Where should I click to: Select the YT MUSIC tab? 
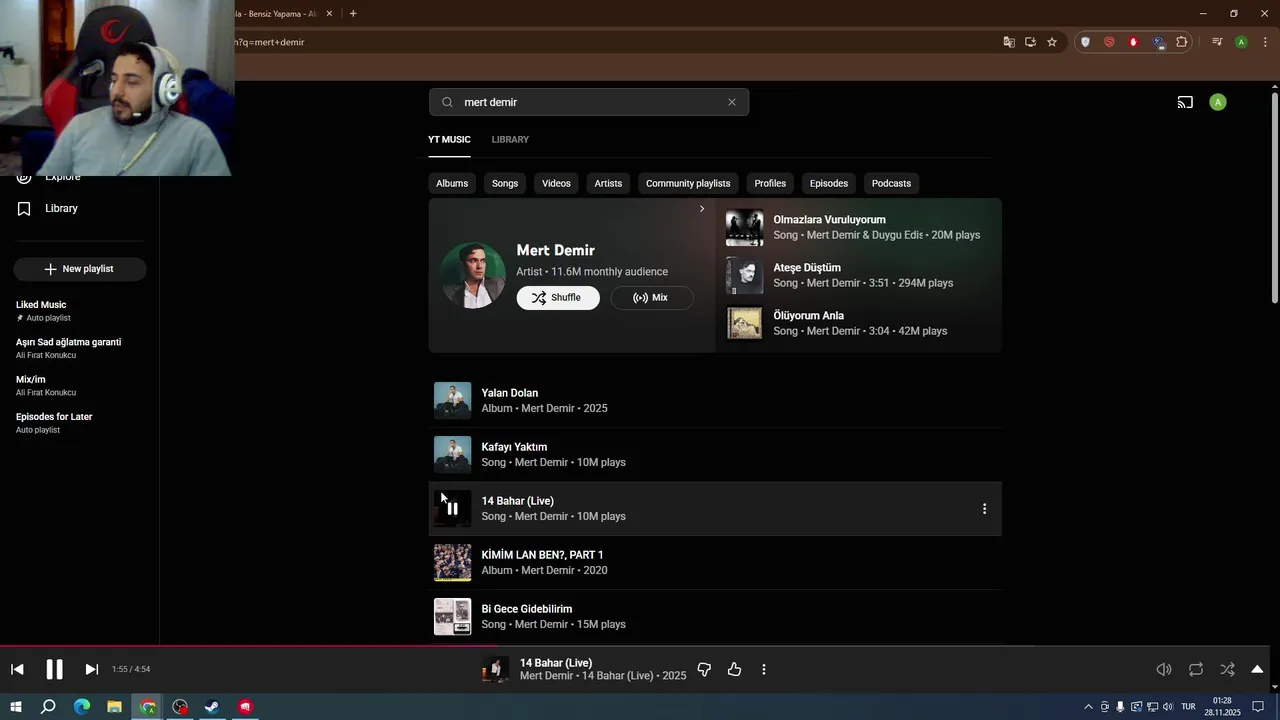pyautogui.click(x=449, y=139)
